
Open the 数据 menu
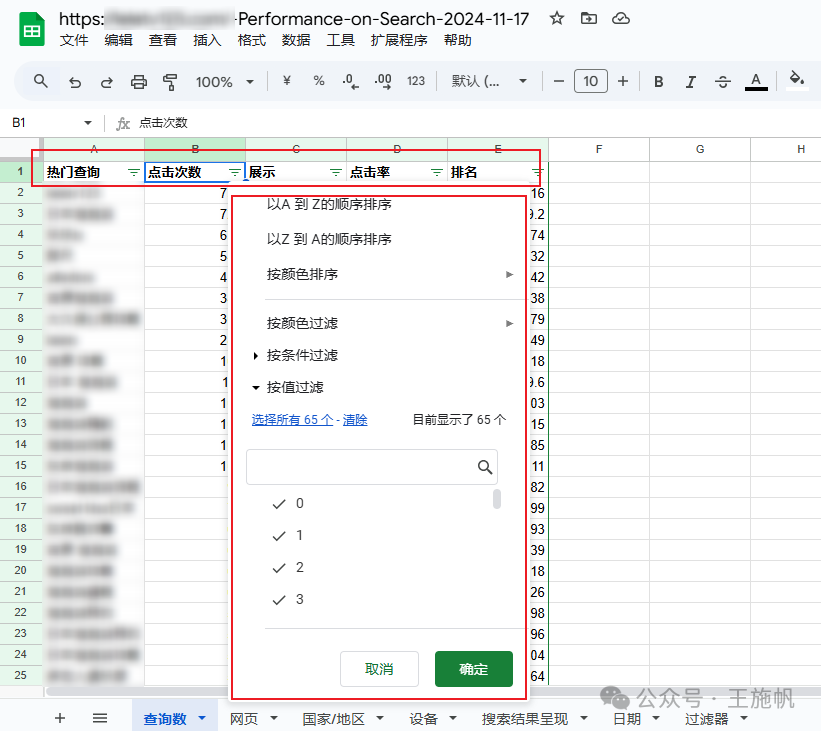(296, 40)
